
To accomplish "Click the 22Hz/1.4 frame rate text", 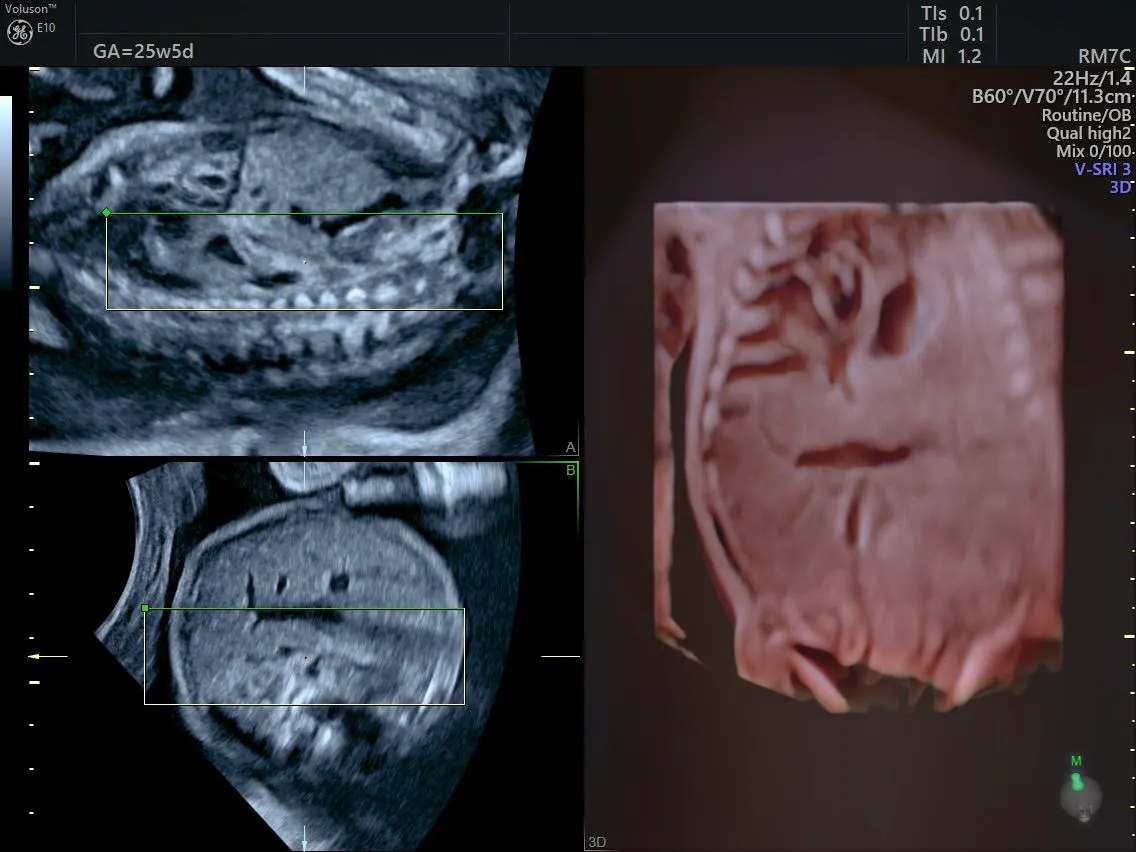I will [x=1092, y=78].
